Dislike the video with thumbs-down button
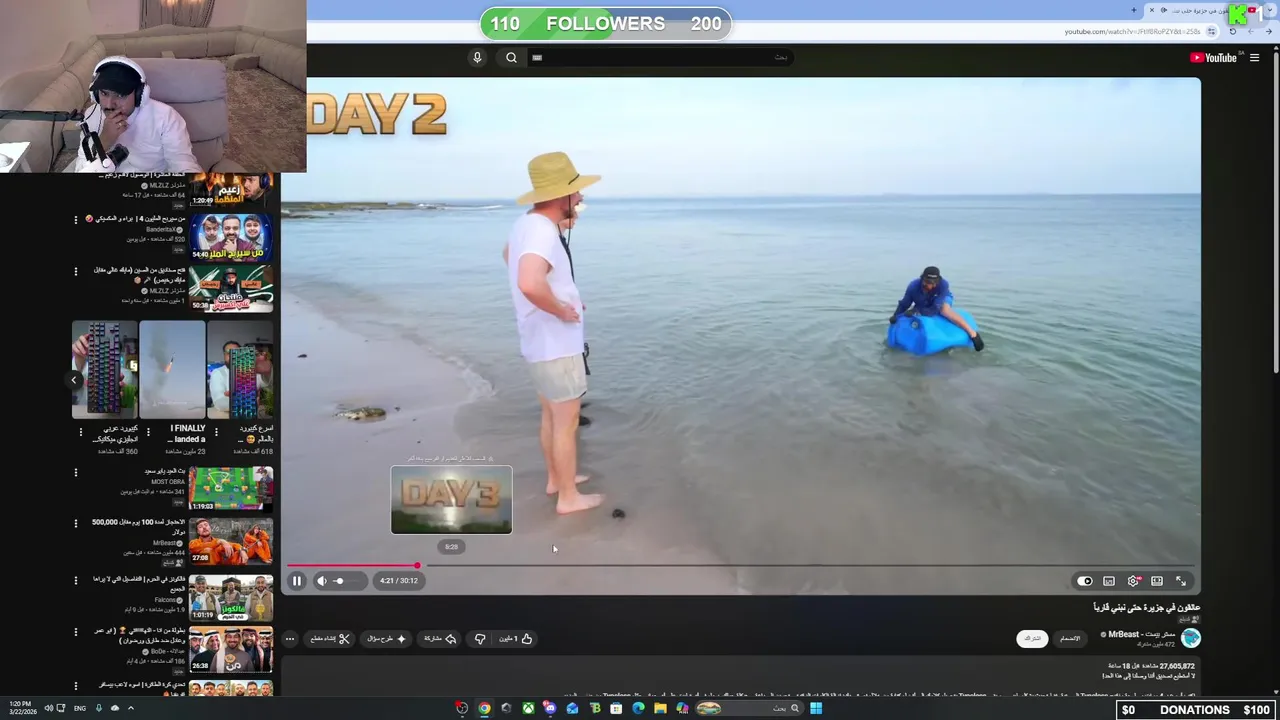 (480, 639)
